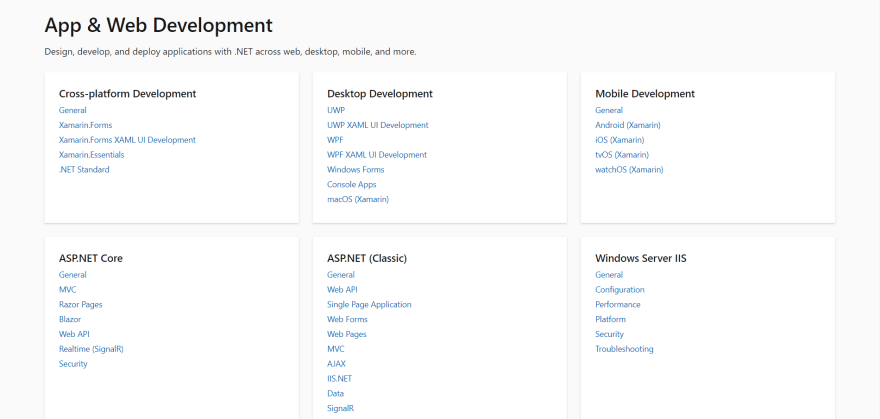880x419 pixels.
Task: Open SignalR under ASP.NET (Classic)
Action: (341, 408)
